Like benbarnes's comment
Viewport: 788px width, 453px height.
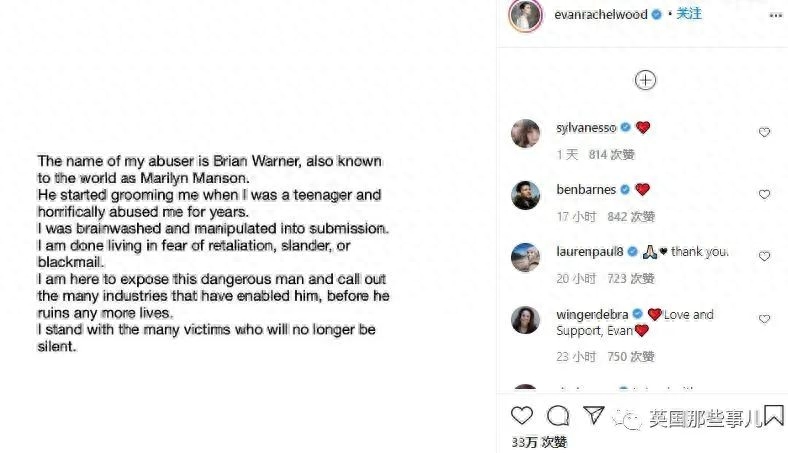coord(765,194)
